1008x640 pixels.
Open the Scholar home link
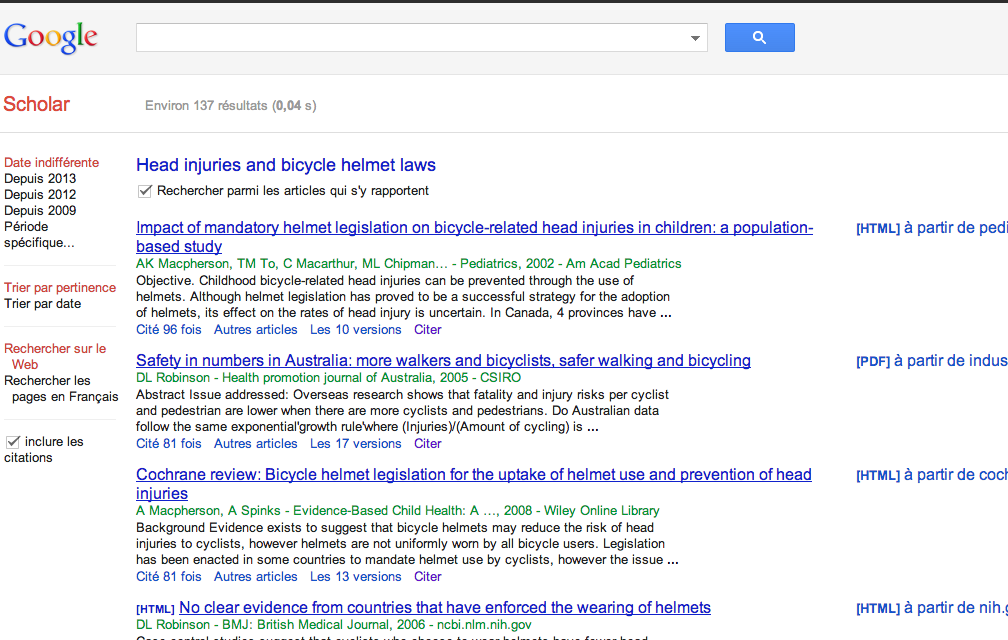pos(37,104)
